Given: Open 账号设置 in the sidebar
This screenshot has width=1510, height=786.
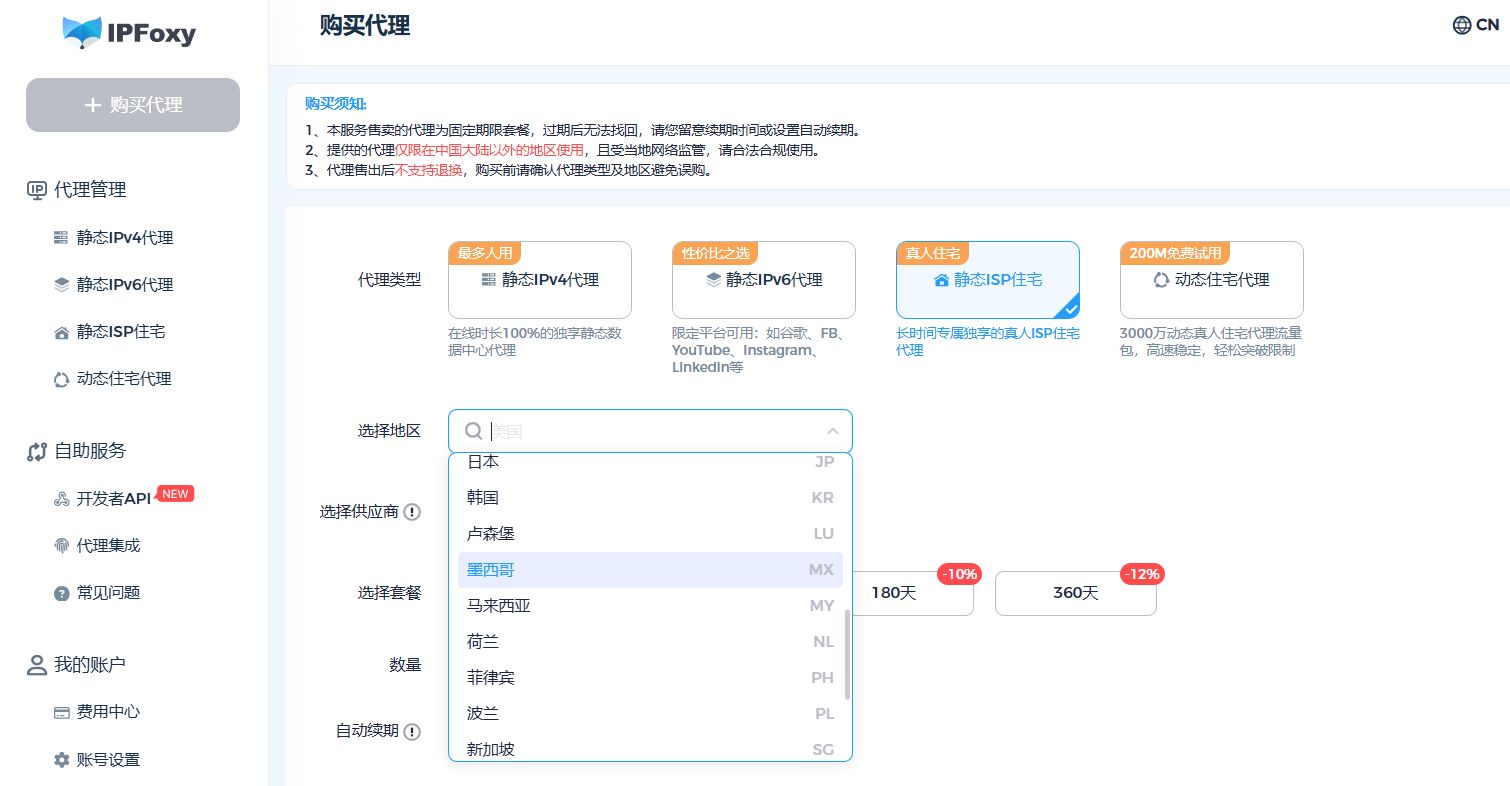Looking at the screenshot, I should click(x=108, y=760).
